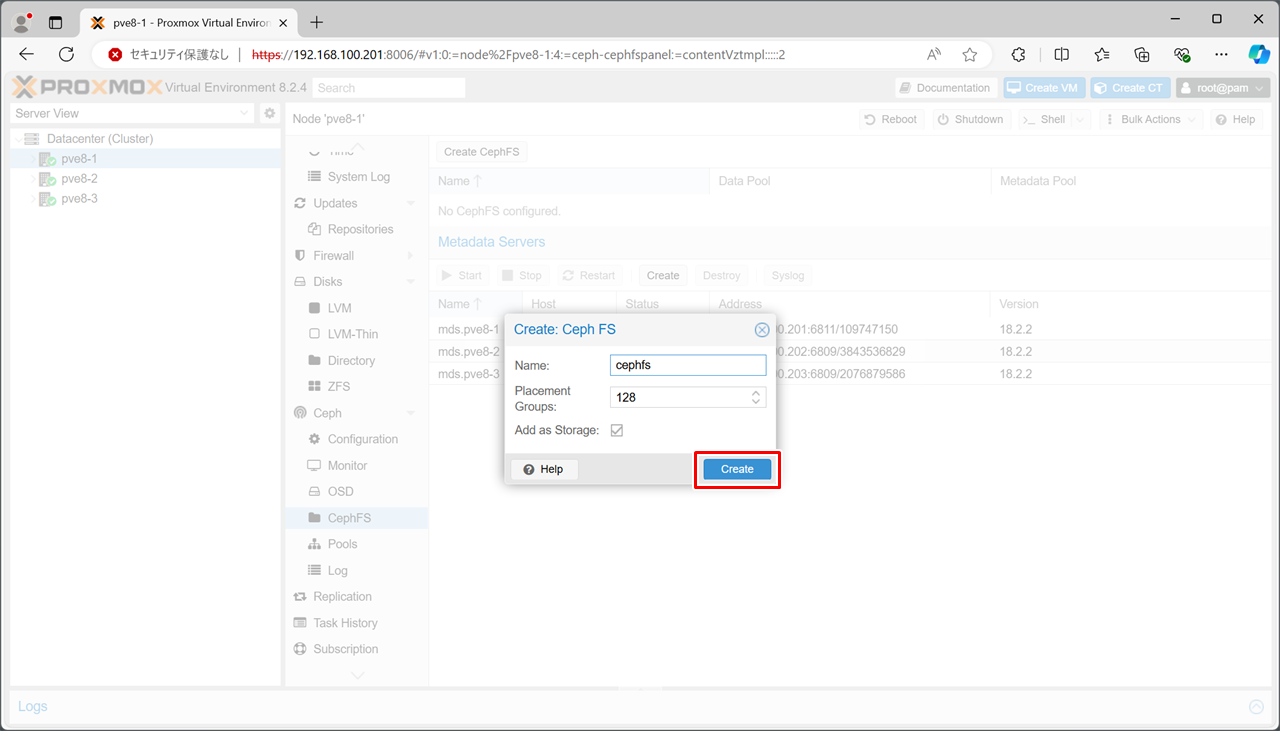Viewport: 1280px width, 731px height.
Task: Click the Create VM button
Action: [1043, 88]
